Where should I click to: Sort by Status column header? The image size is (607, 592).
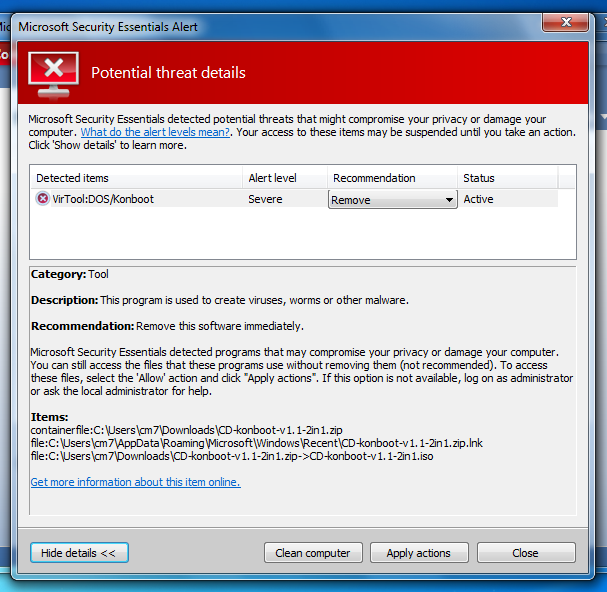pyautogui.click(x=508, y=178)
